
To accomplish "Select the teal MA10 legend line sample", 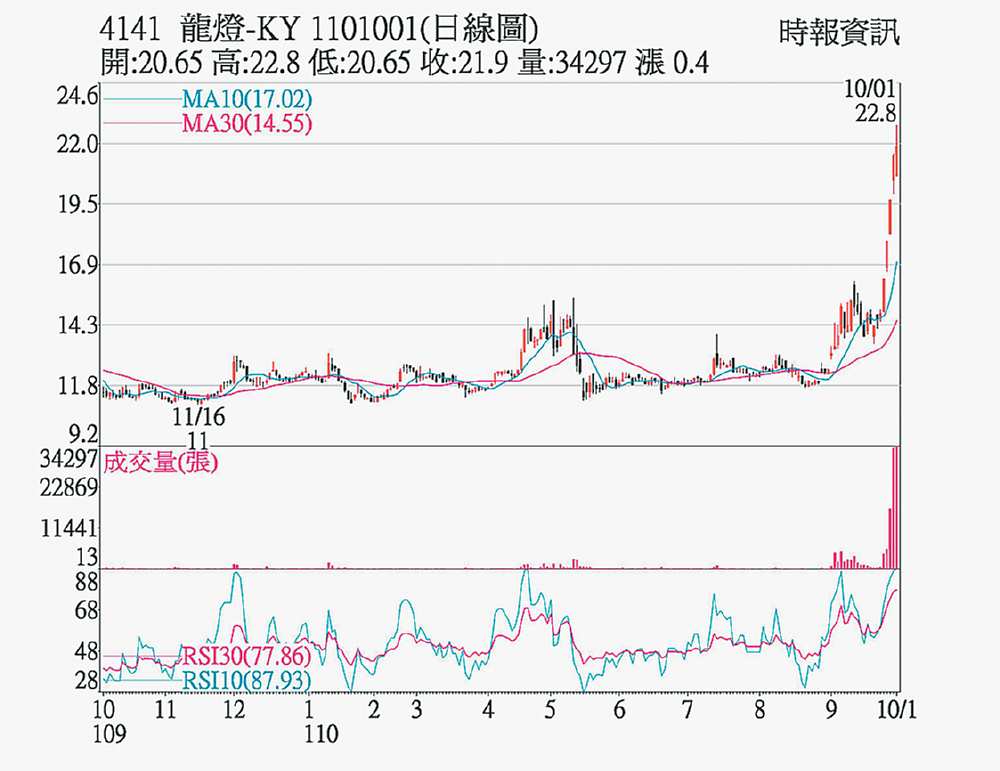I will click(x=140, y=100).
